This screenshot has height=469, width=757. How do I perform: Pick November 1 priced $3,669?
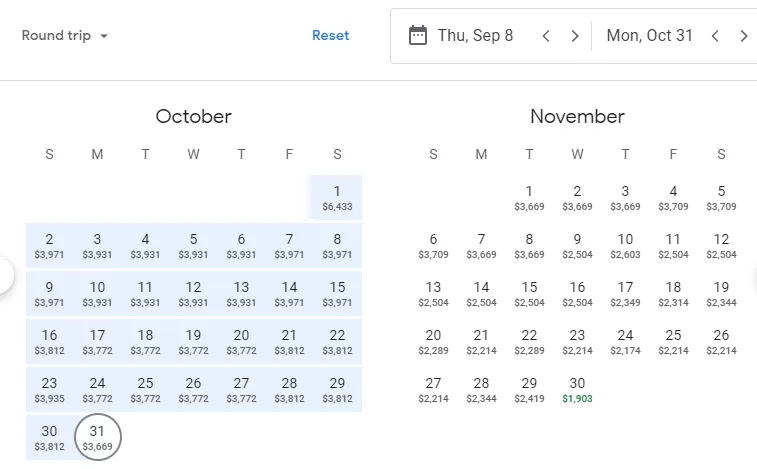(529, 198)
